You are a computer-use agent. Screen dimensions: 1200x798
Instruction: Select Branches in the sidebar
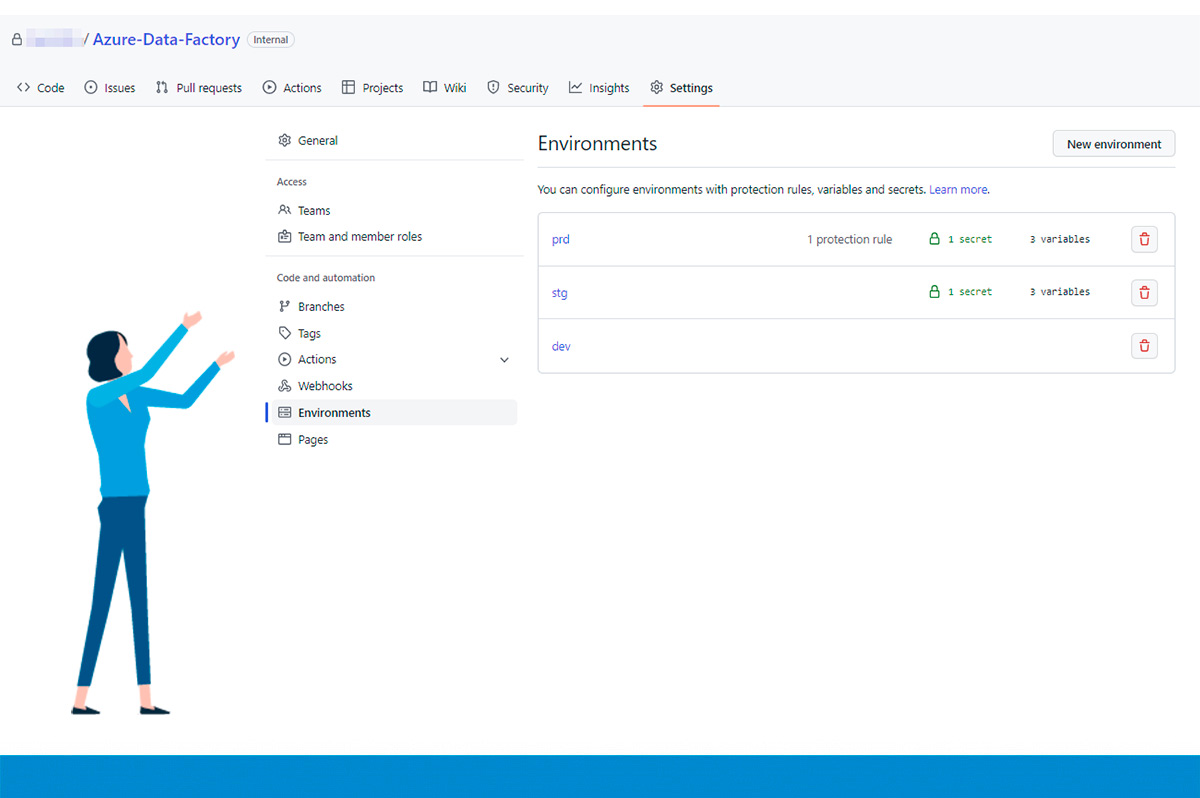[322, 306]
